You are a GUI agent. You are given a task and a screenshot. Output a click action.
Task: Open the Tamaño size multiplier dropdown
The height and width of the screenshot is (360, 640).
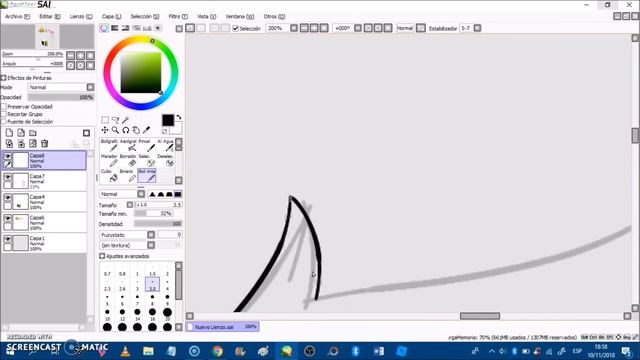(x=130, y=205)
